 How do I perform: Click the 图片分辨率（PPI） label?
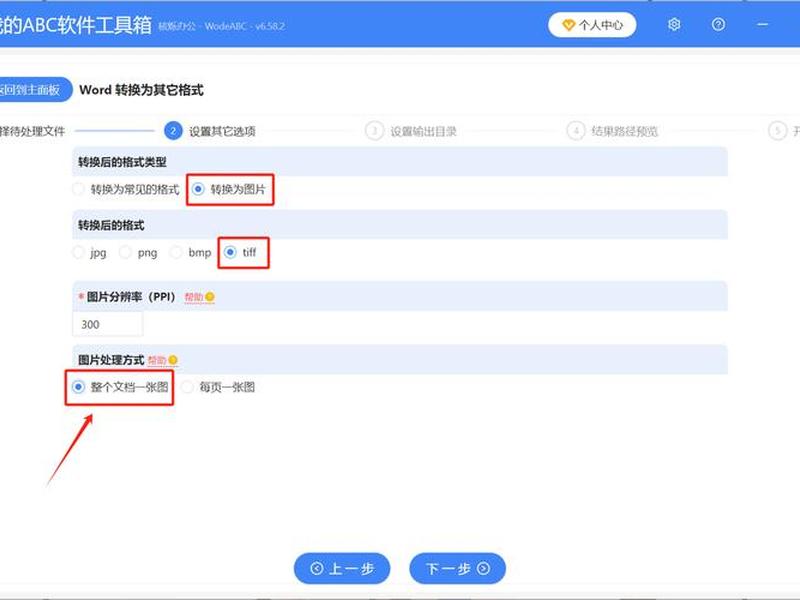[131, 297]
